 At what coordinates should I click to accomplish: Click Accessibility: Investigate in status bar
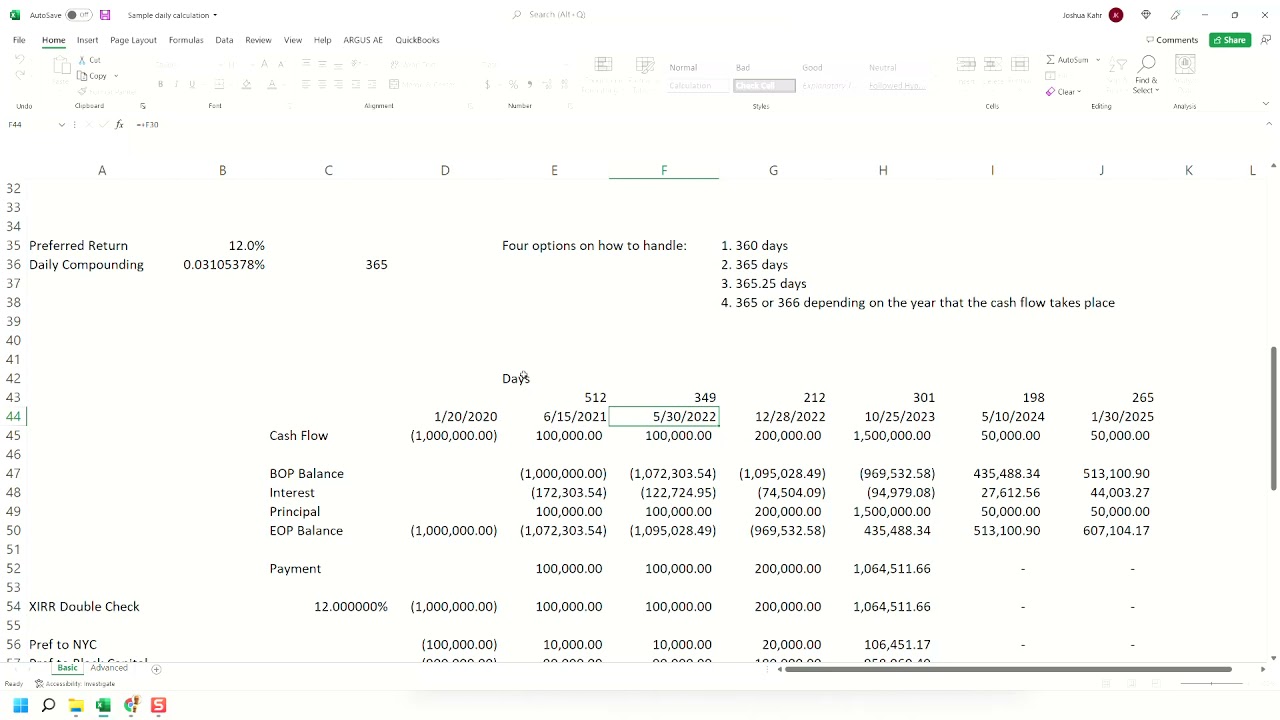click(74, 684)
